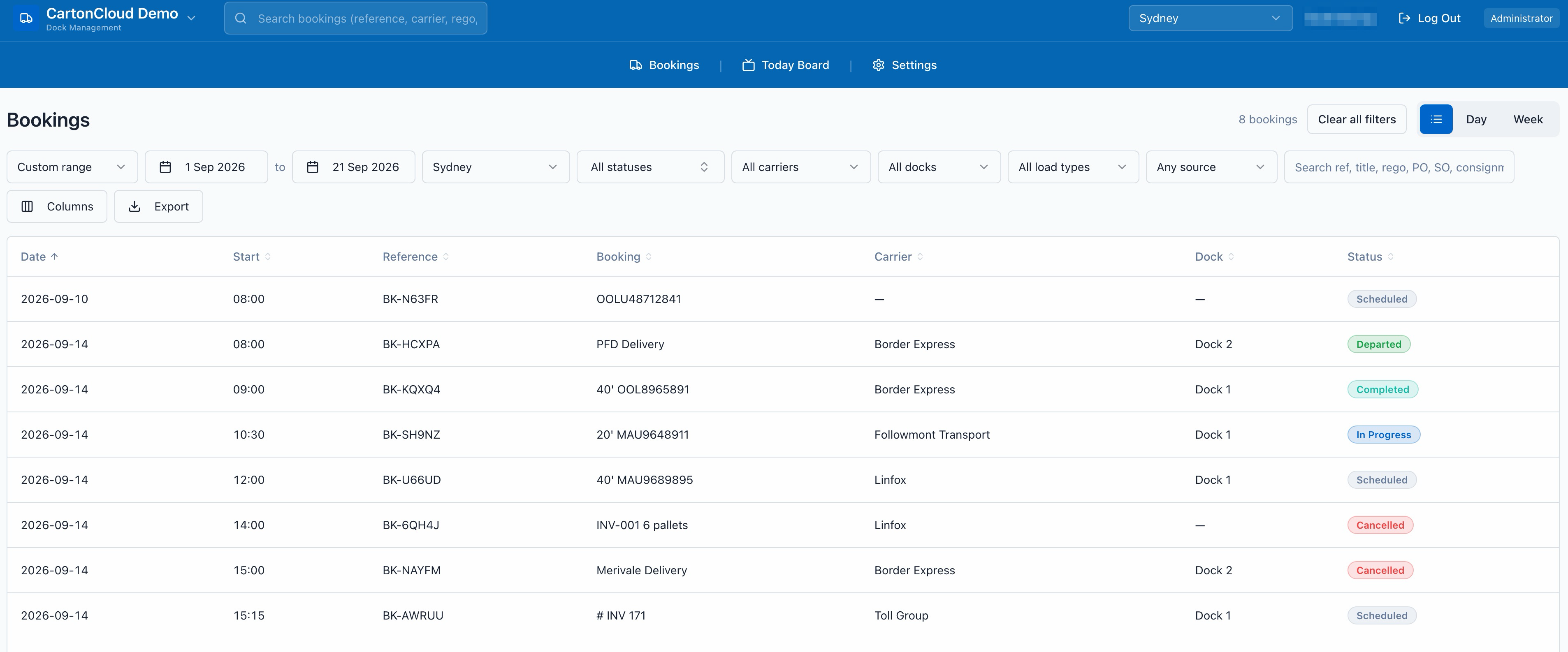
Task: Go to the Today Board tab
Action: (785, 65)
